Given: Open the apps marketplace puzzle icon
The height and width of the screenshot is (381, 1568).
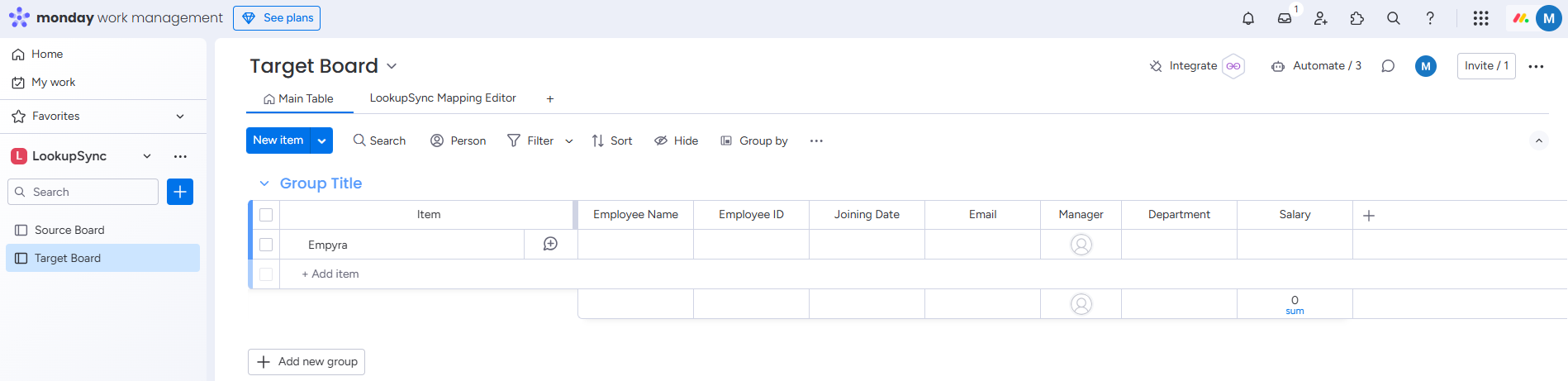Looking at the screenshot, I should point(1357,18).
